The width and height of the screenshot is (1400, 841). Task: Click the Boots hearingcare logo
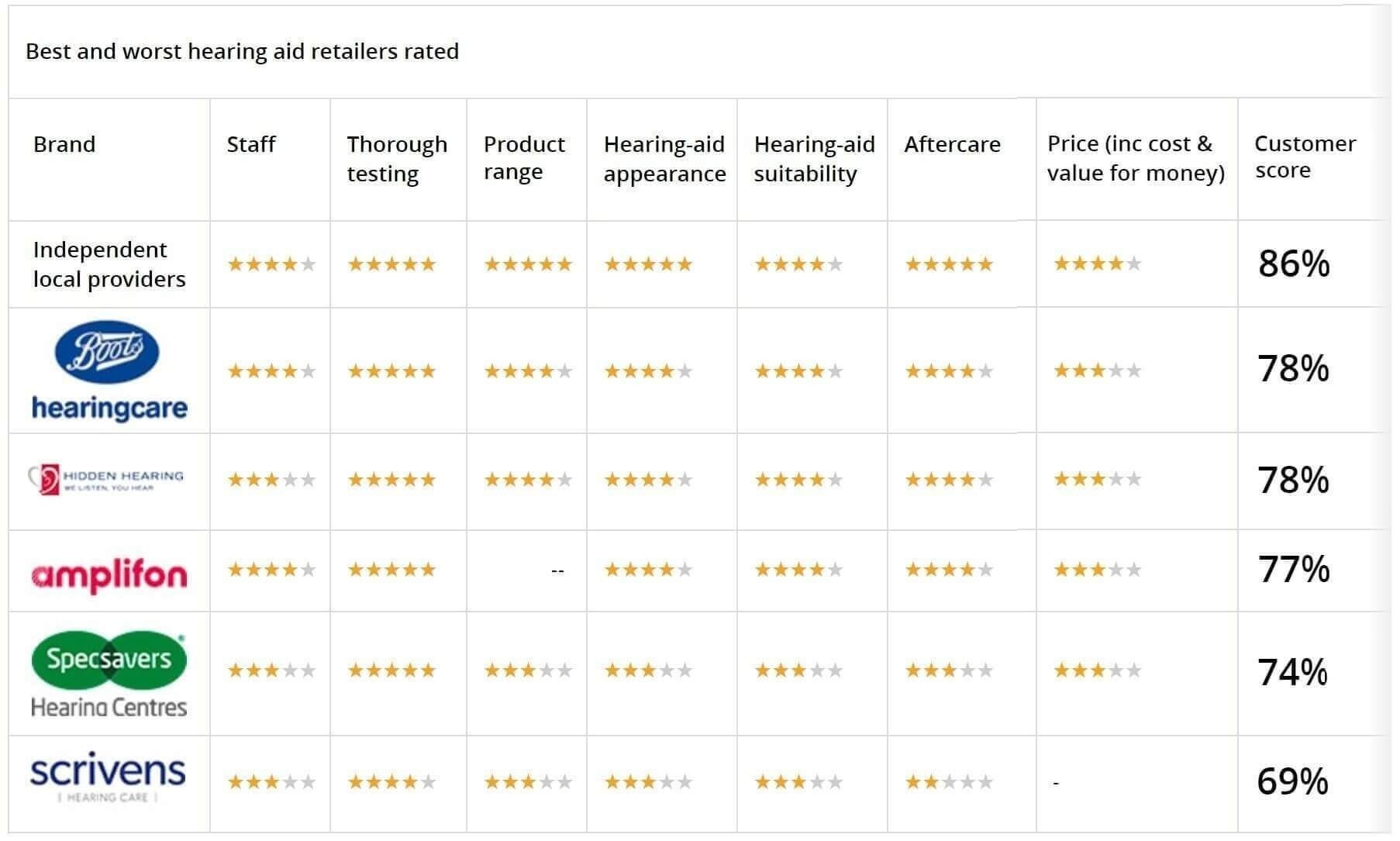(x=109, y=371)
